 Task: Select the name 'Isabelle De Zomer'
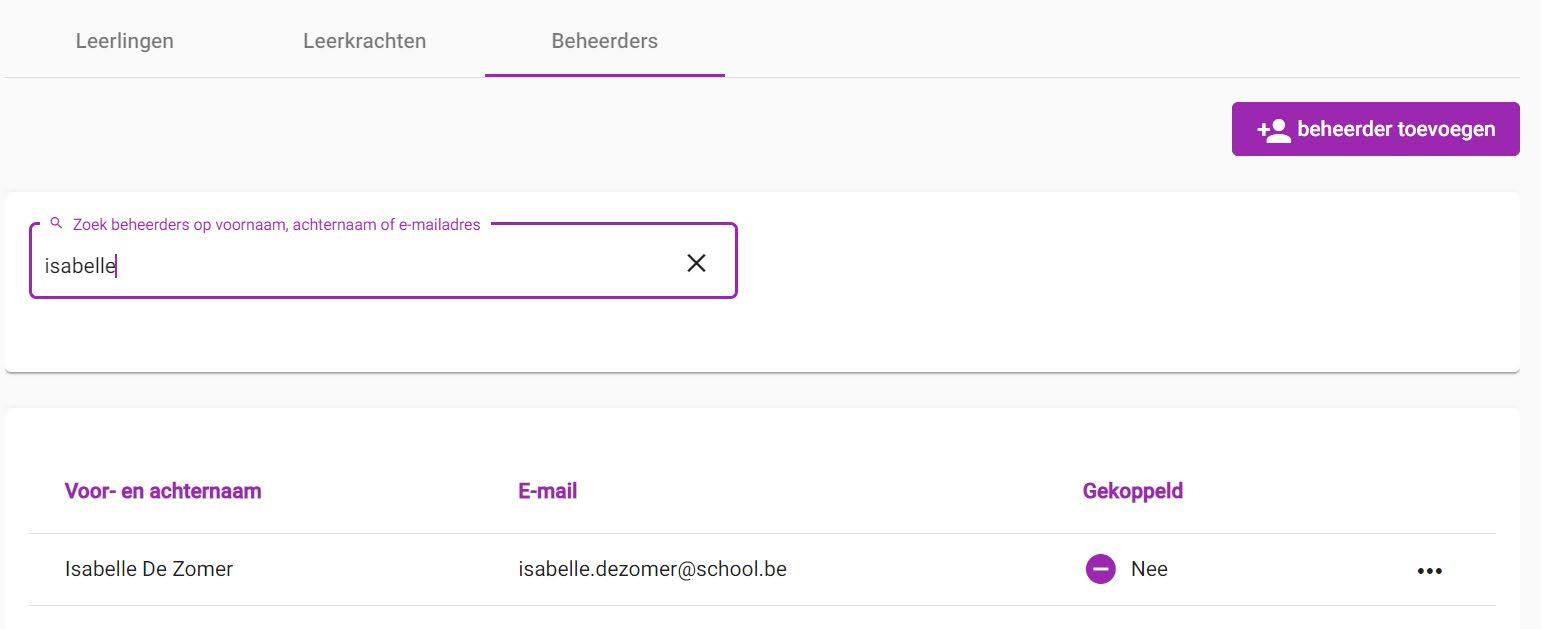click(149, 569)
